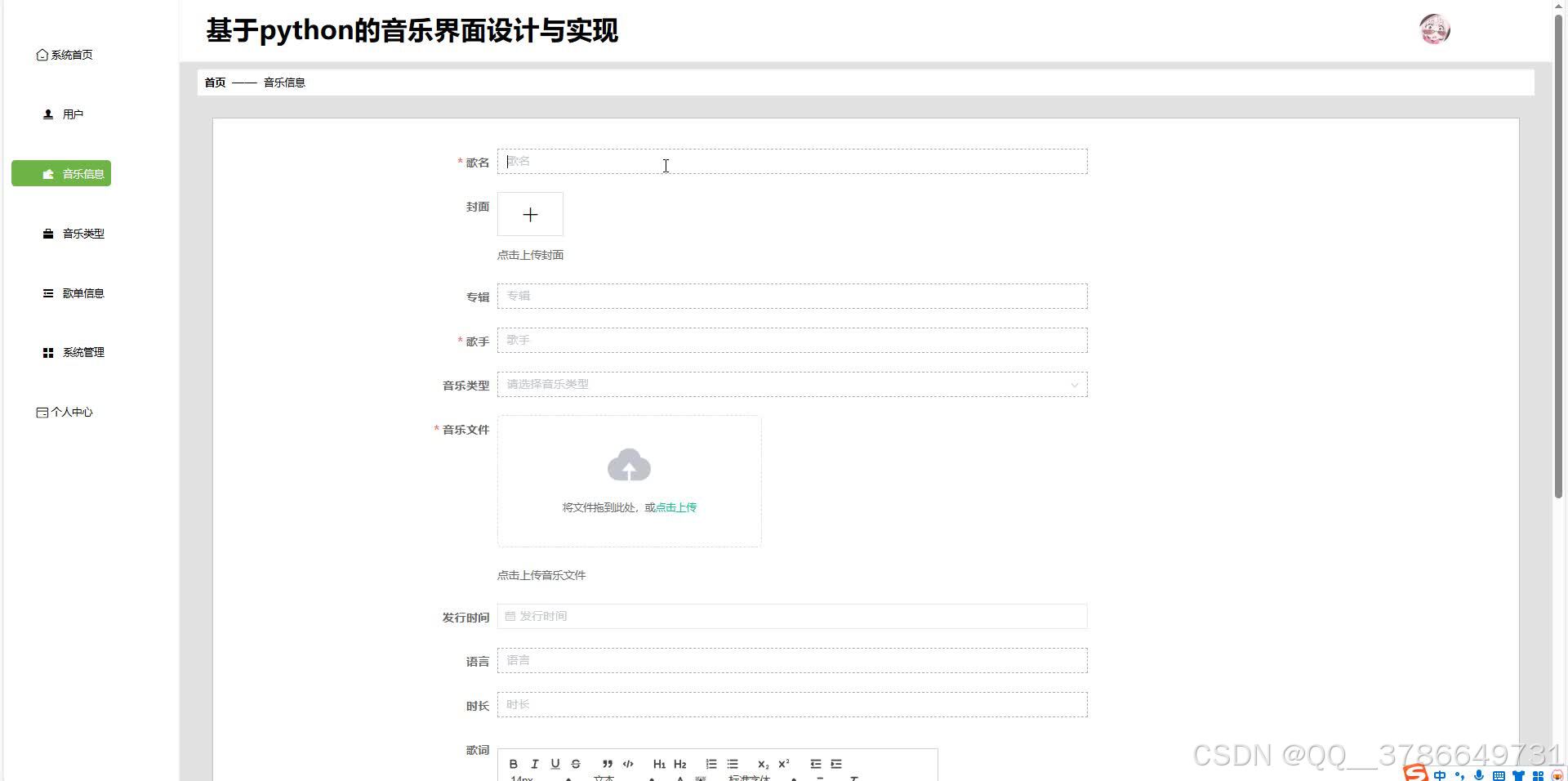1568x781 pixels.
Task: Apply superscript formatting in the editor
Action: tap(784, 764)
